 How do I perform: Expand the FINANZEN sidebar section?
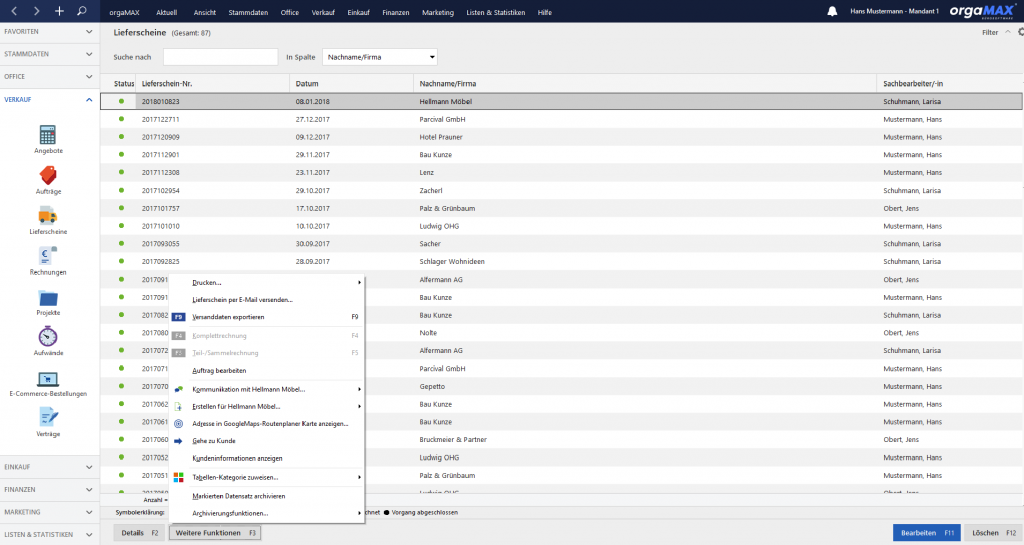click(x=50, y=490)
